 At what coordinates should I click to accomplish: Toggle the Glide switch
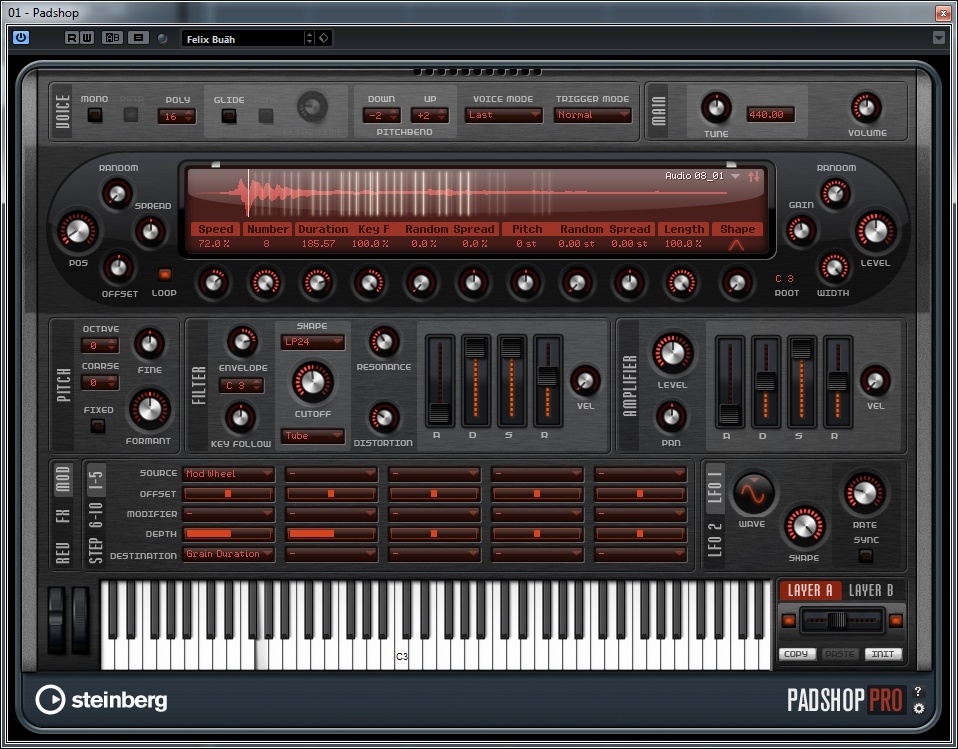pyautogui.click(x=229, y=115)
